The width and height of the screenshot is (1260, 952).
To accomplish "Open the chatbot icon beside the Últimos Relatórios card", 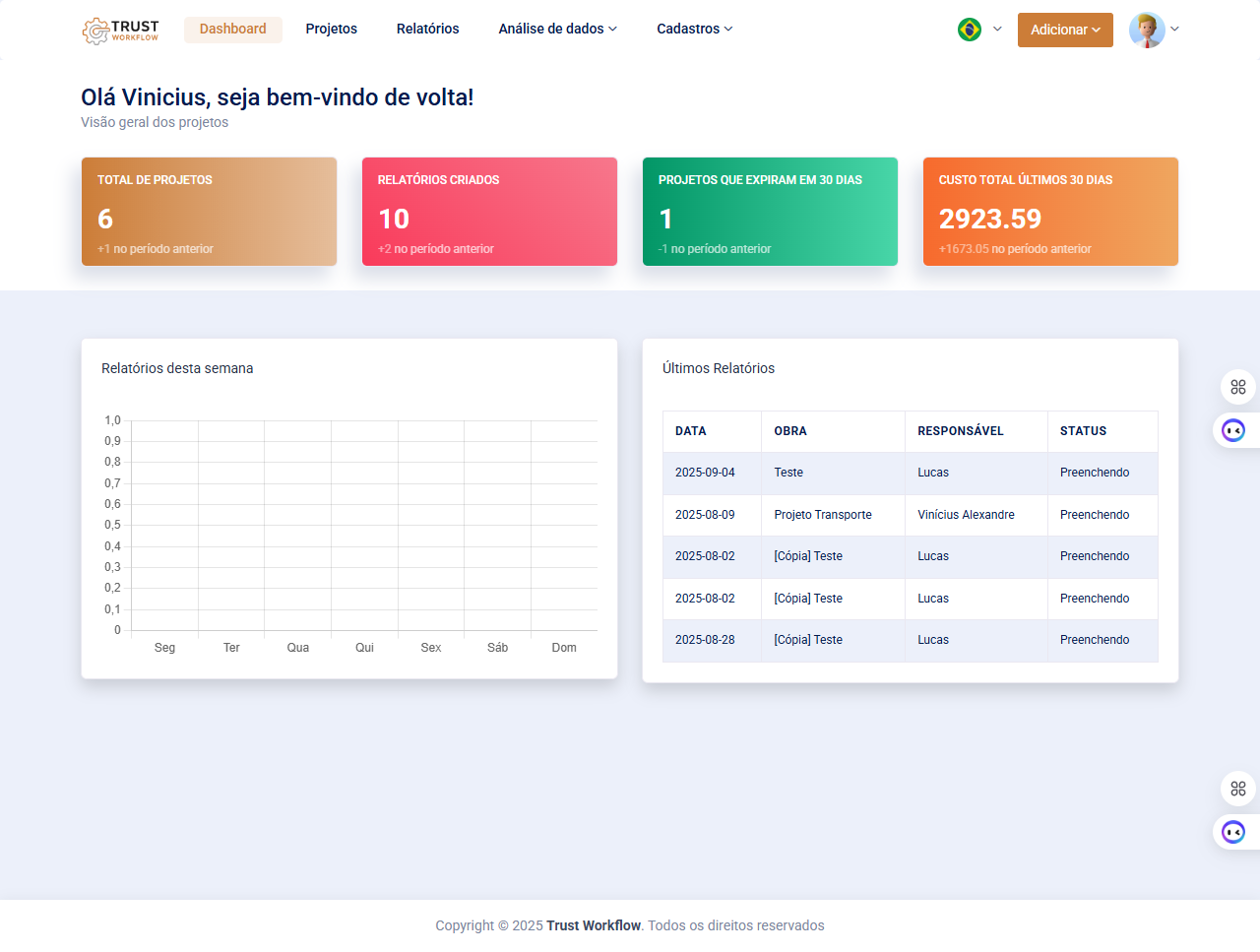I will (1233, 430).
